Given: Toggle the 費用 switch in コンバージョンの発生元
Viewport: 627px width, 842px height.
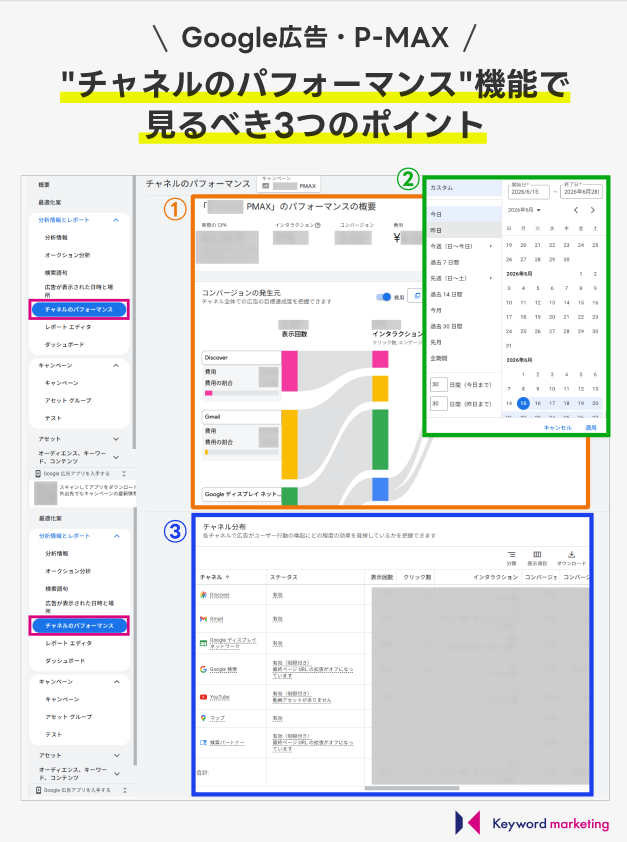Looking at the screenshot, I should (383, 297).
